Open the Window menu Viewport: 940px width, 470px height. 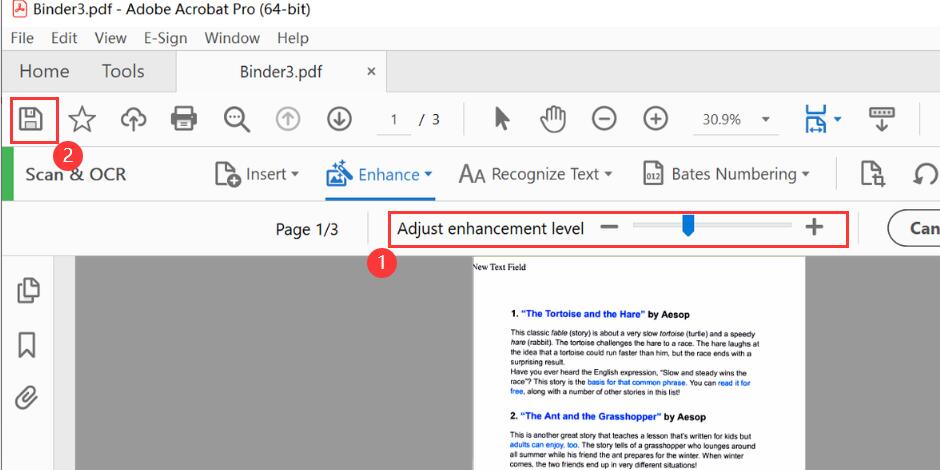pos(232,38)
